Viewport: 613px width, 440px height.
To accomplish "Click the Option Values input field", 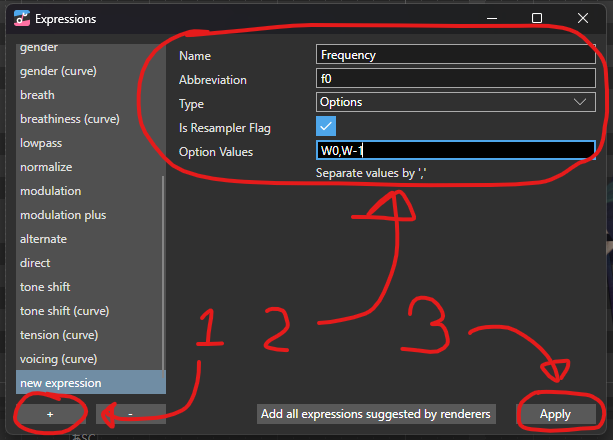I will click(455, 150).
